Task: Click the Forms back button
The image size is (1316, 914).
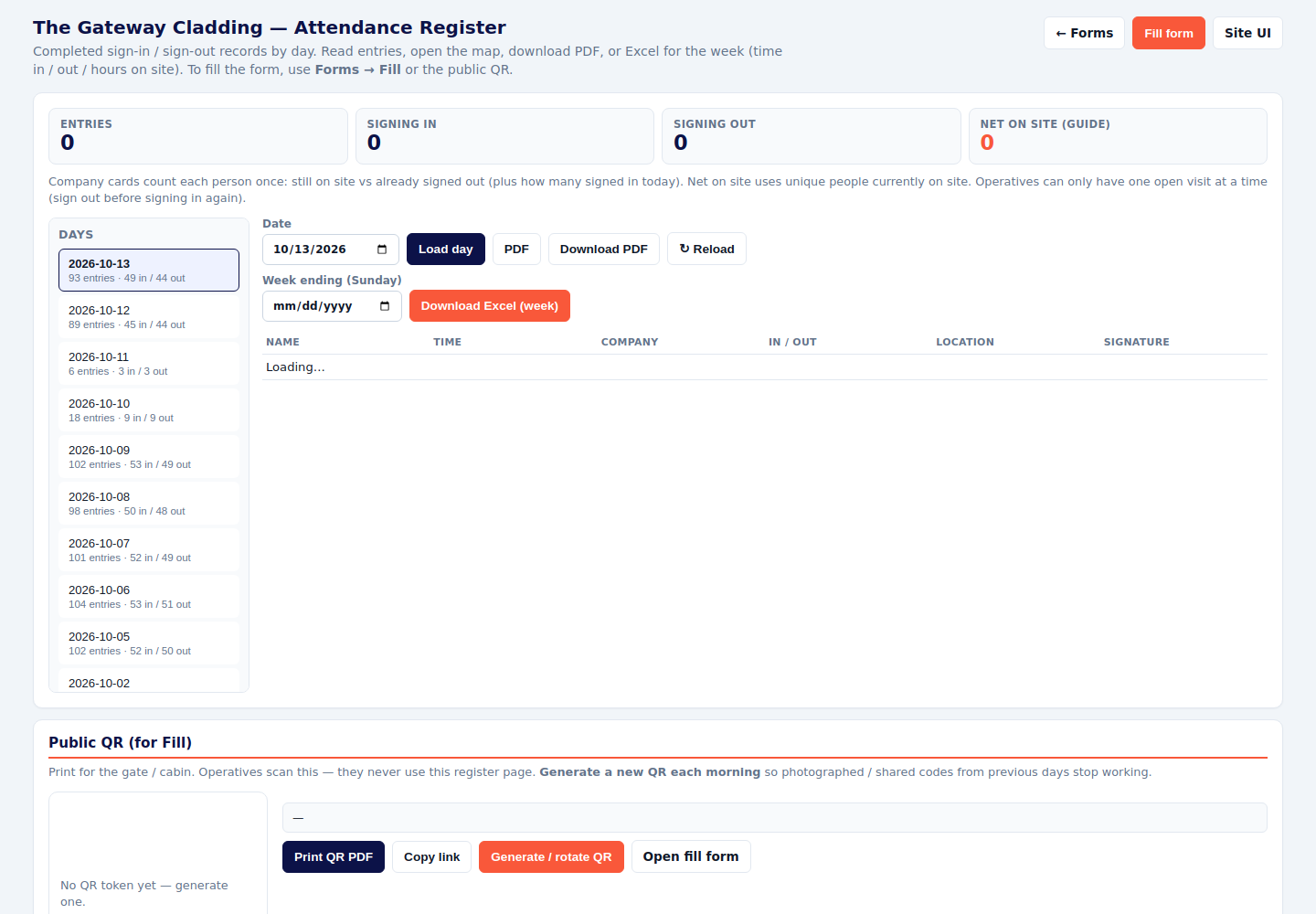Action: click(x=1084, y=33)
